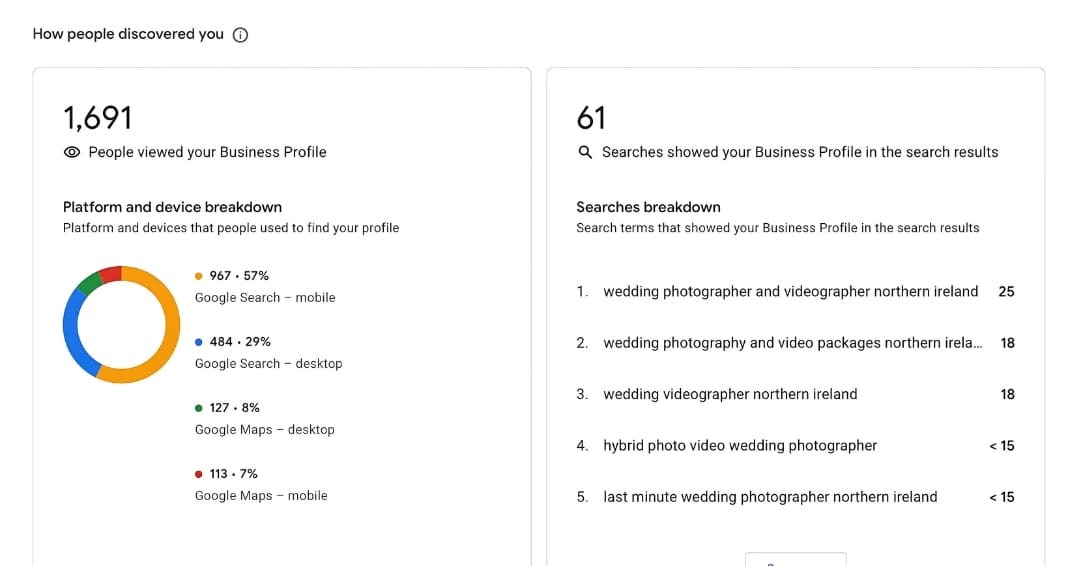
Task: Click the partially visible button below search terms
Action: tap(795, 559)
